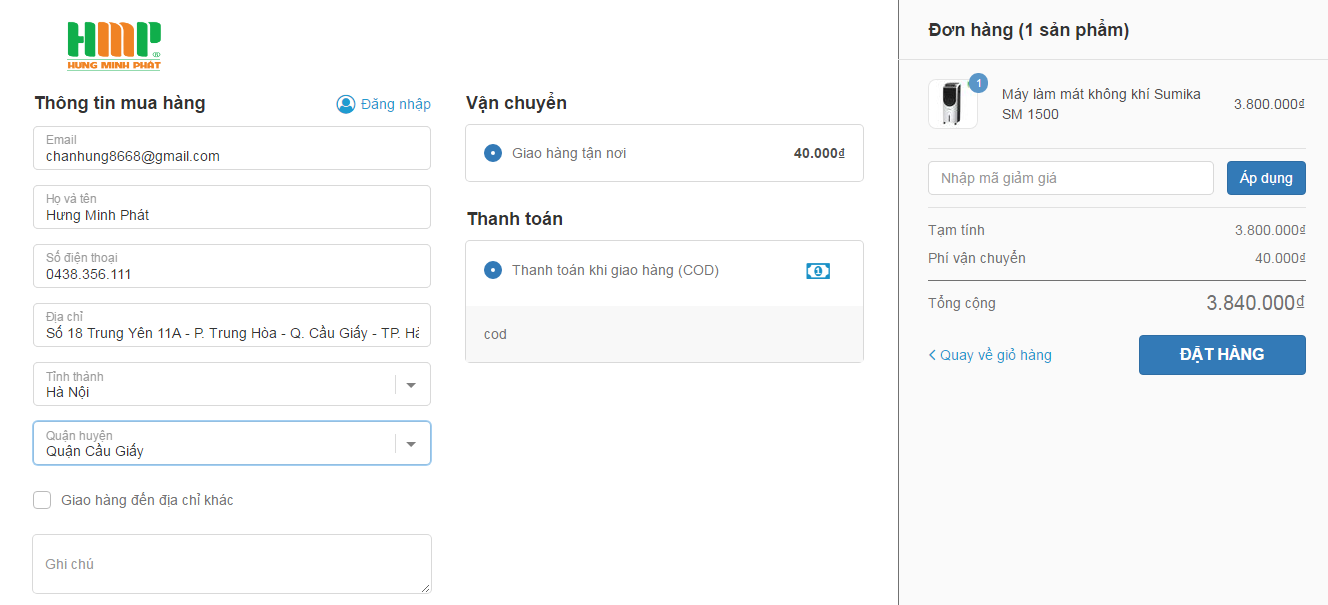Click the product quantity badge

[978, 83]
